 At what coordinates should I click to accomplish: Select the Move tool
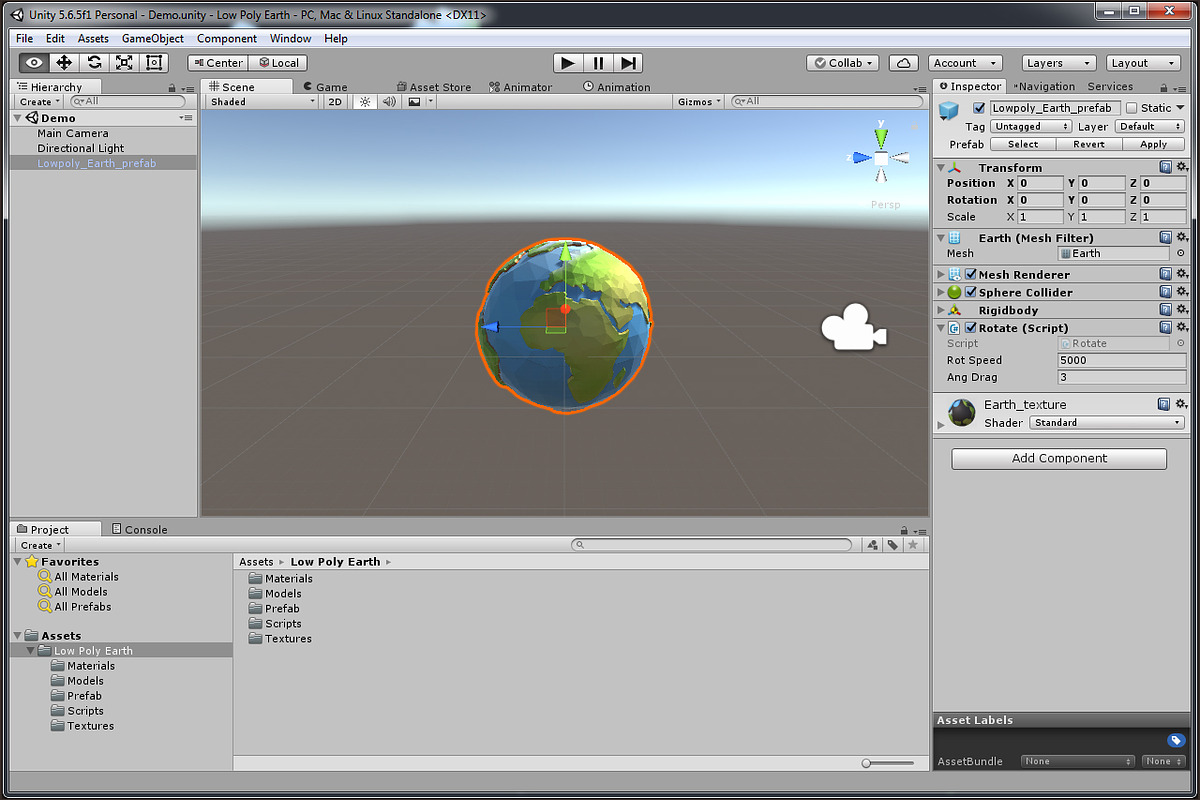click(x=64, y=62)
